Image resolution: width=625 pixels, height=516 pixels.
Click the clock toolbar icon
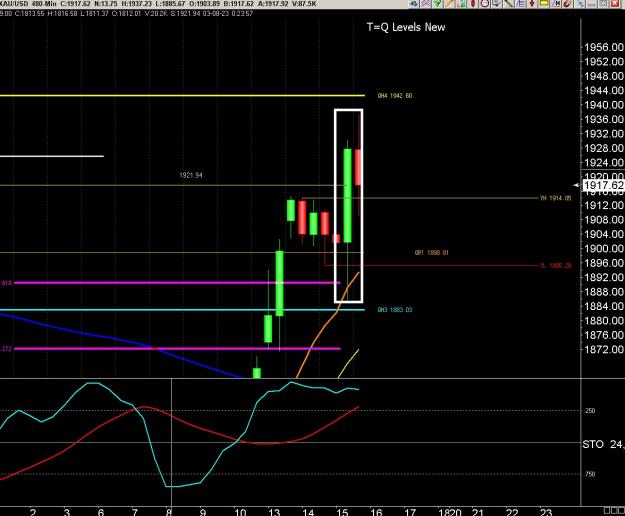pos(485,3)
